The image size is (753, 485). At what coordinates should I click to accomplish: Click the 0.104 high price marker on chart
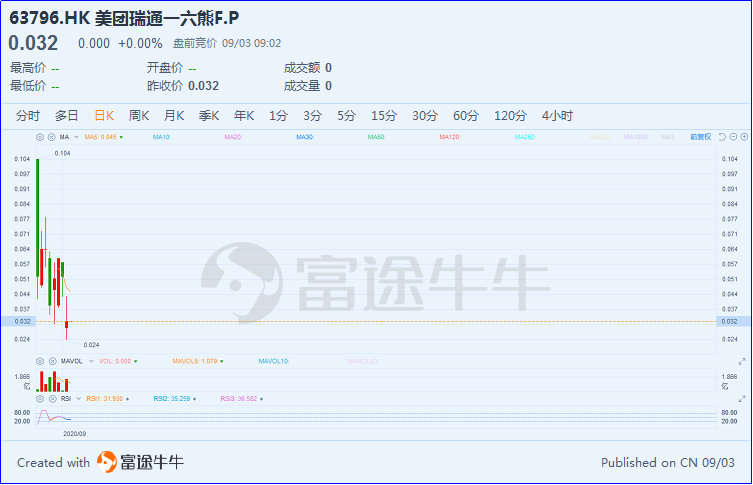coord(62,153)
